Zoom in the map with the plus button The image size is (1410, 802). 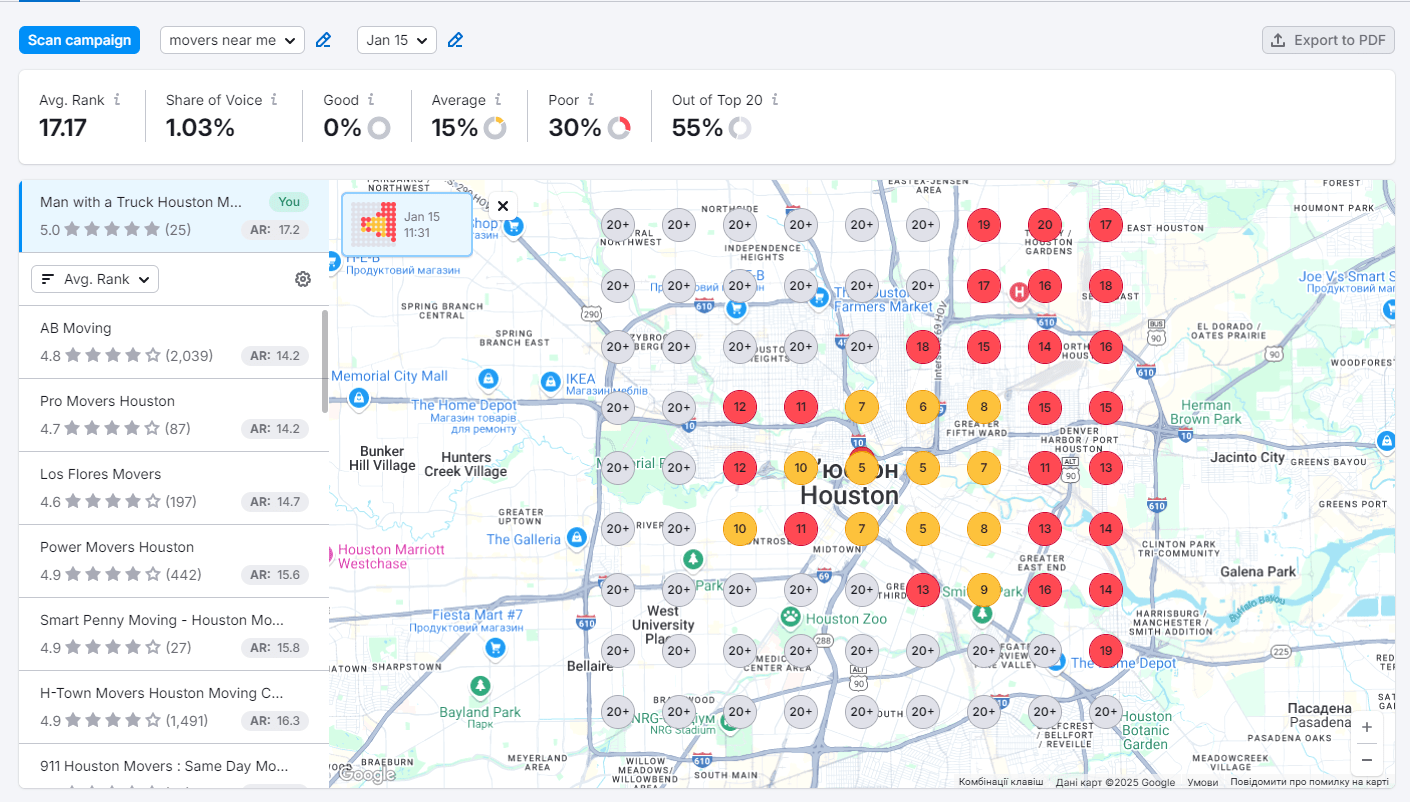tap(1367, 727)
